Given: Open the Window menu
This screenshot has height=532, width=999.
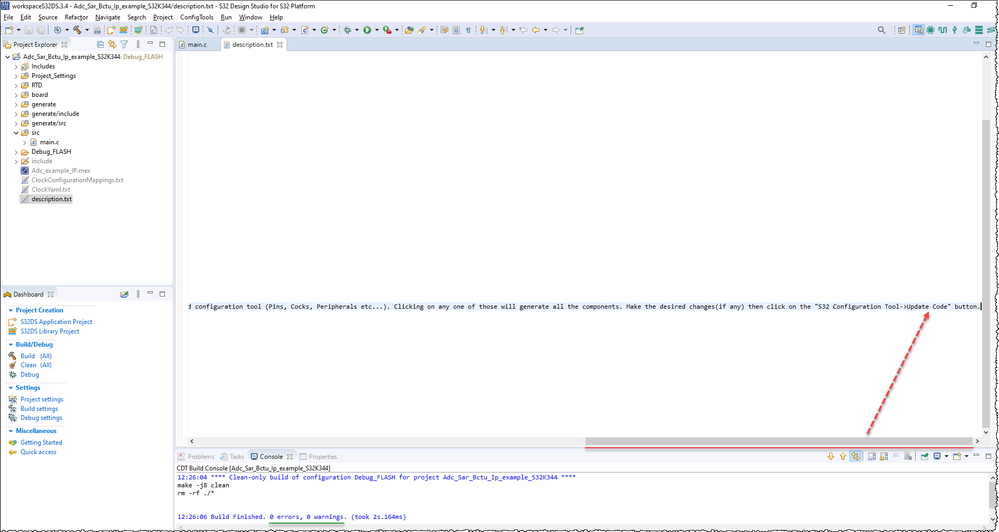Looking at the screenshot, I should [x=250, y=17].
